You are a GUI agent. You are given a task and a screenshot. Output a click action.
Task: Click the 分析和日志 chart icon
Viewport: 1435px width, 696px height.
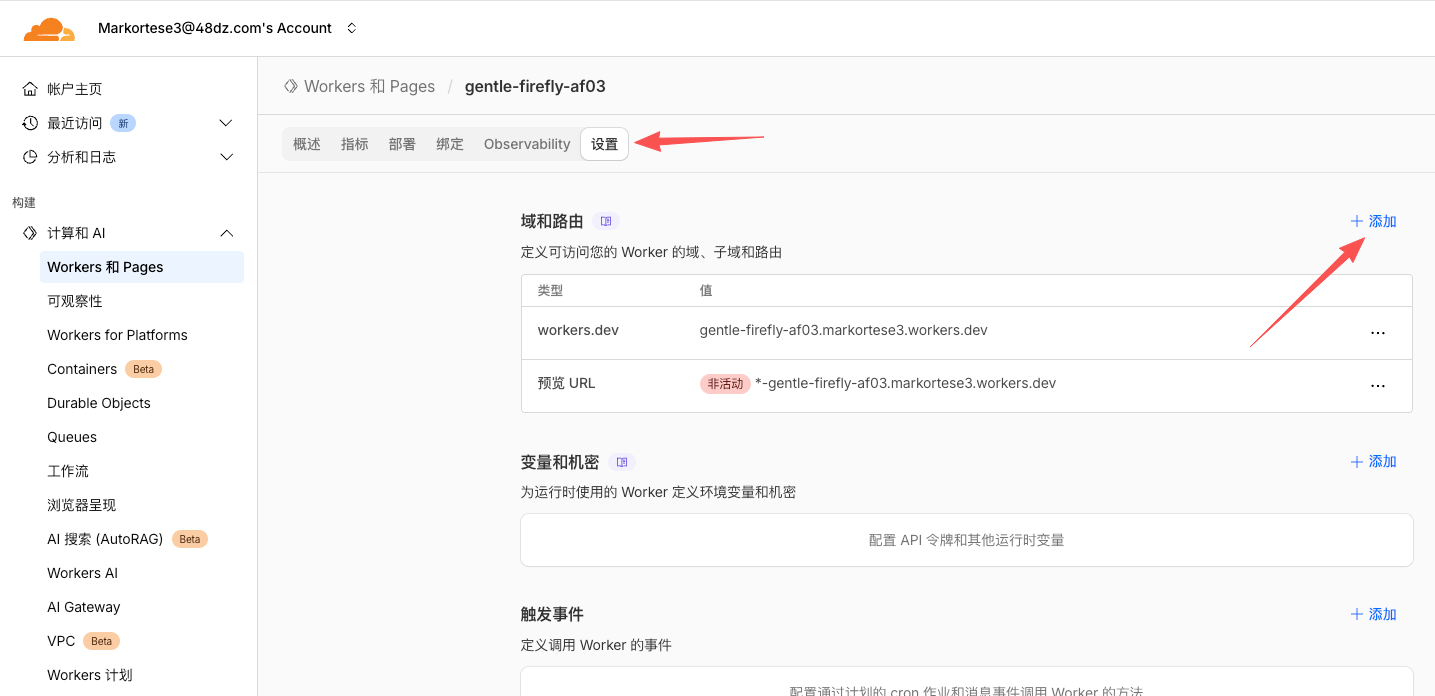[x=30, y=157]
